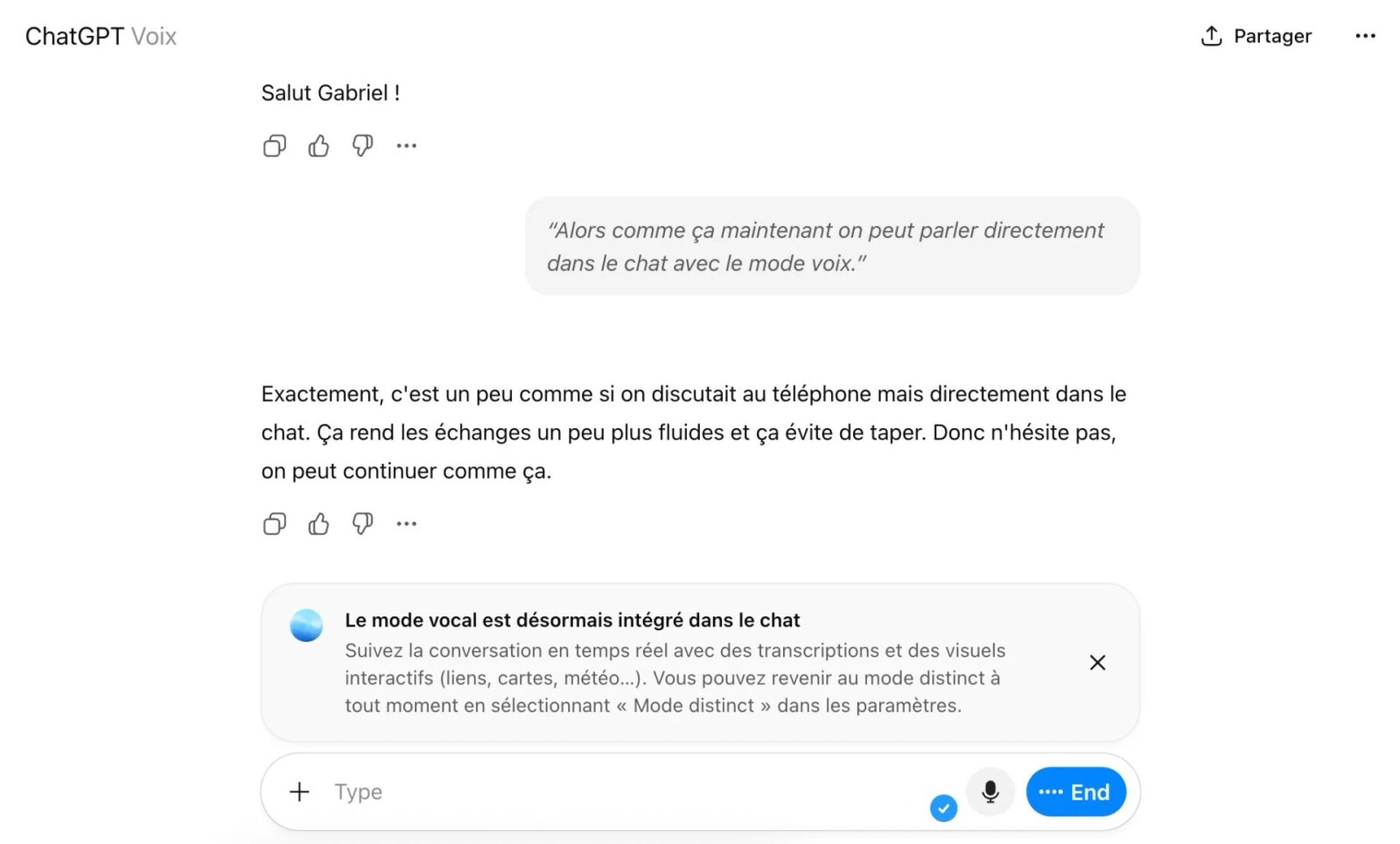Focus the Type message input field
Screen dimensions: 1400x844
pos(612,791)
